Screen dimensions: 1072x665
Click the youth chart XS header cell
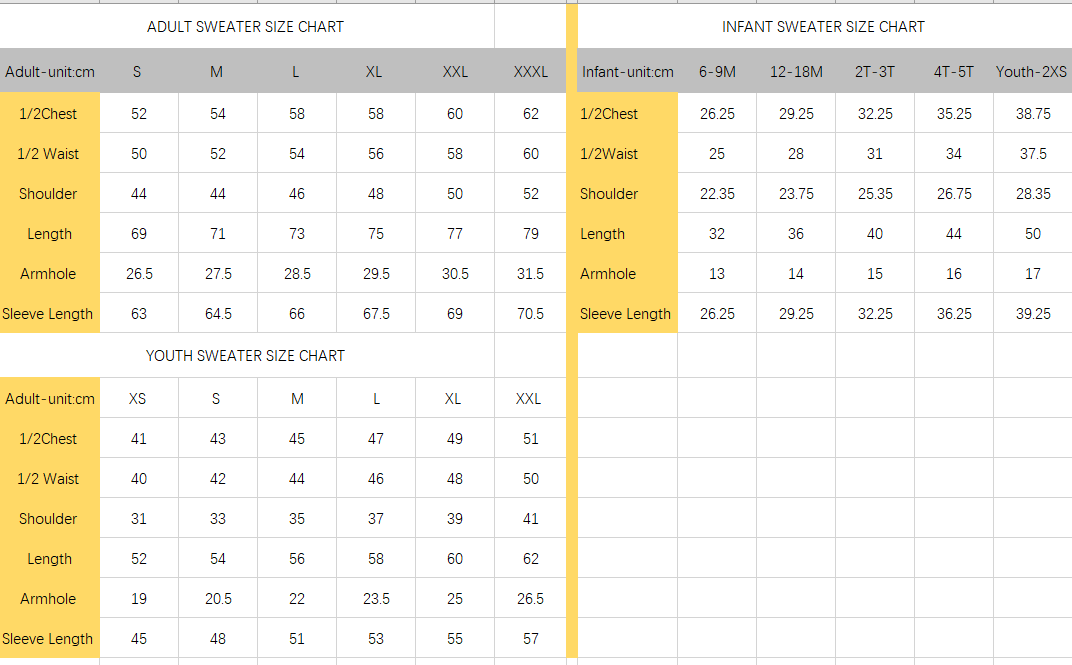point(138,399)
